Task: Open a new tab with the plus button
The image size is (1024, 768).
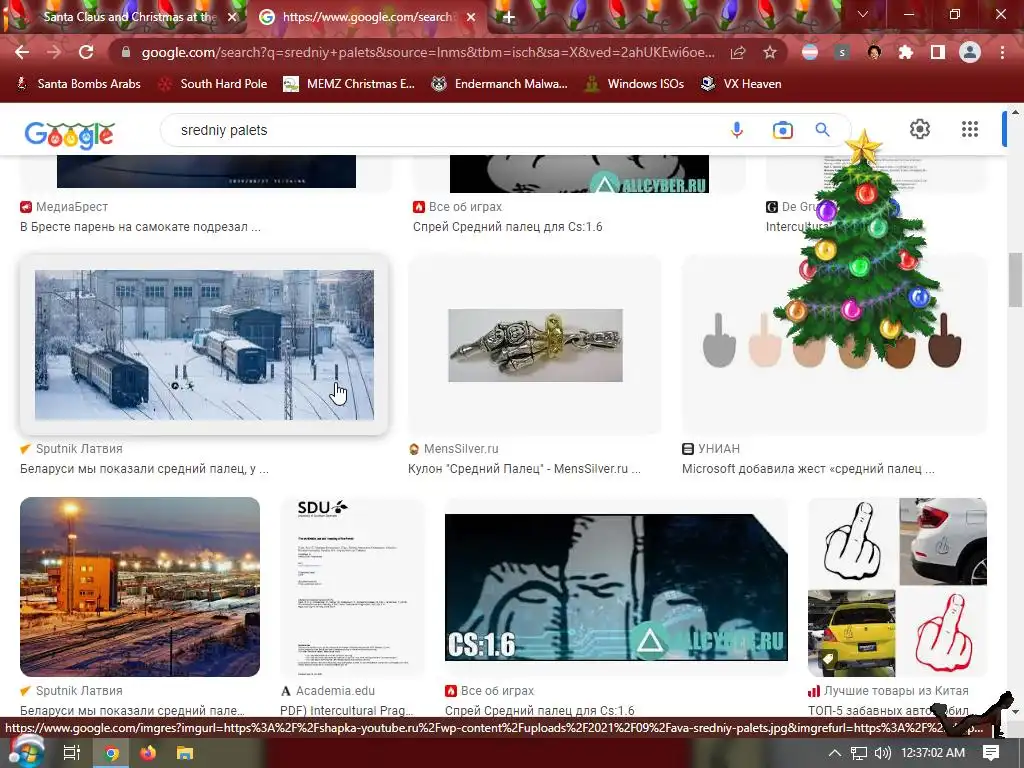Action: point(509,17)
